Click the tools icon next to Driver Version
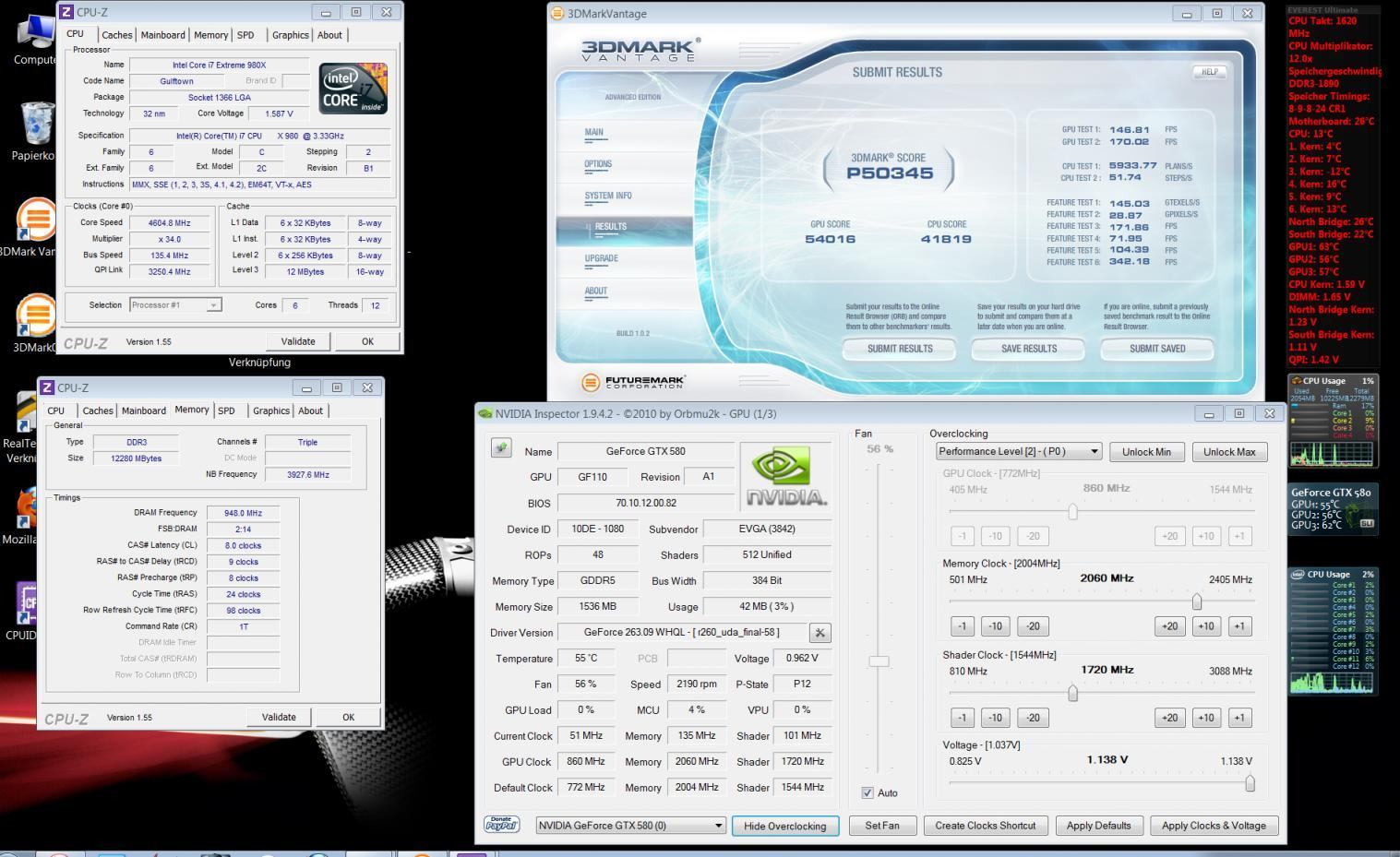This screenshot has width=1400, height=857. pyautogui.click(x=820, y=633)
